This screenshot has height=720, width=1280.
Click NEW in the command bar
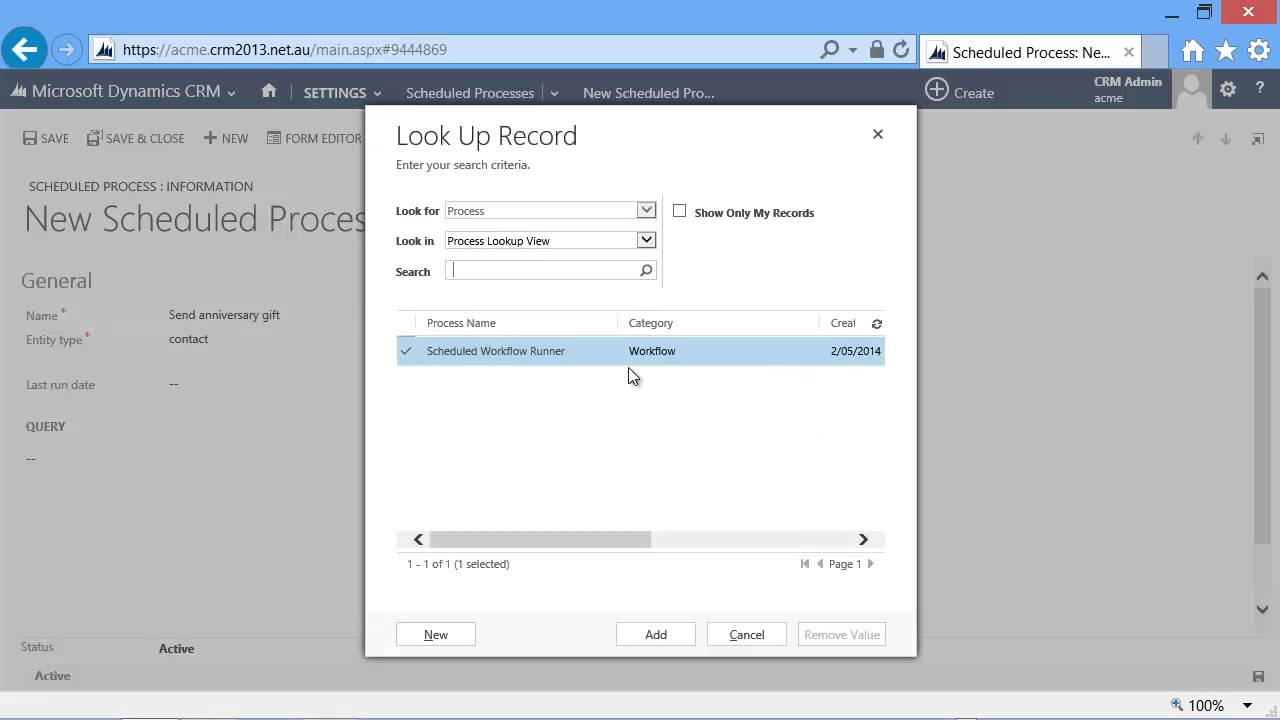(226, 138)
